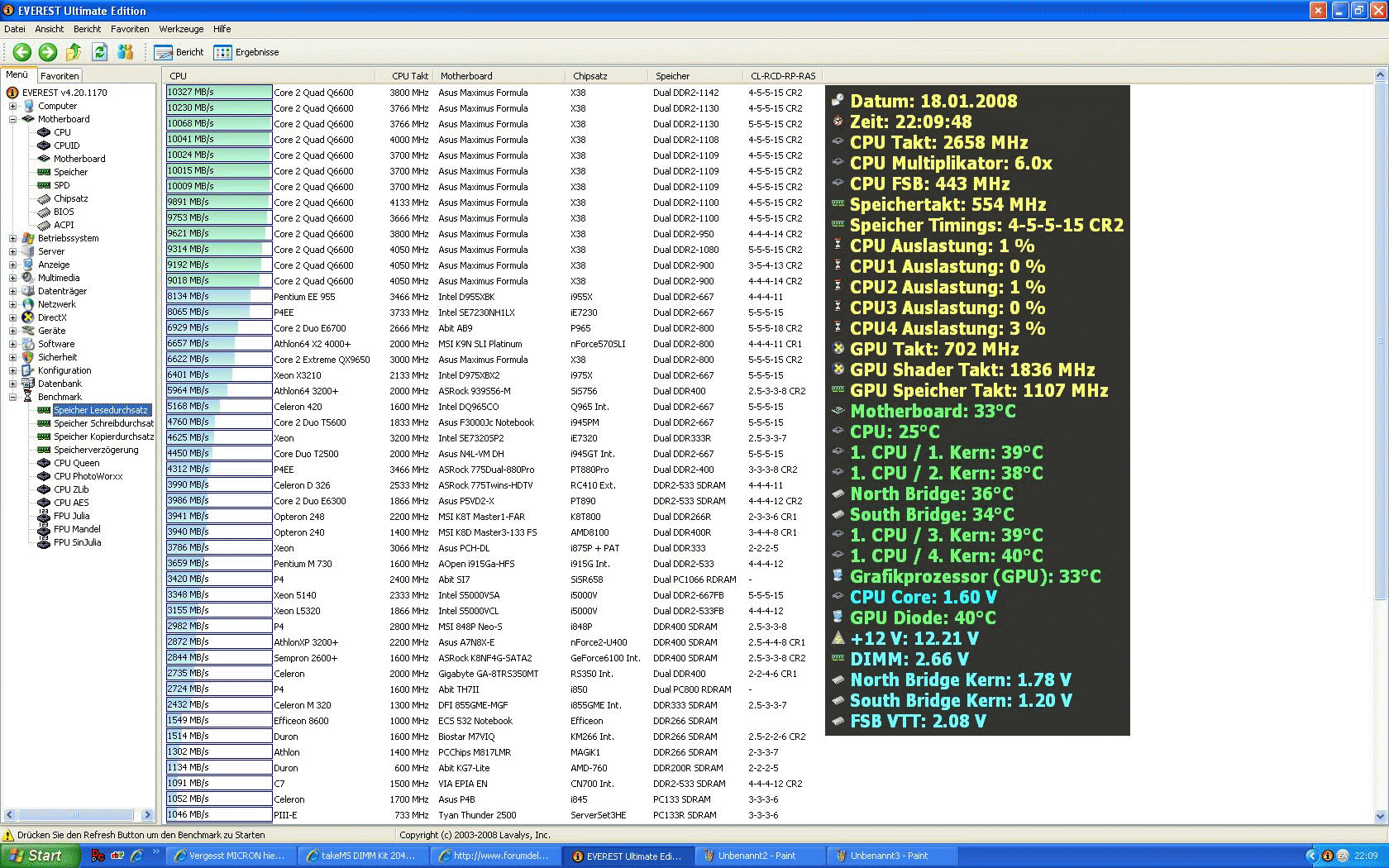
Task: Select the CPUID item icon
Action: point(44,145)
